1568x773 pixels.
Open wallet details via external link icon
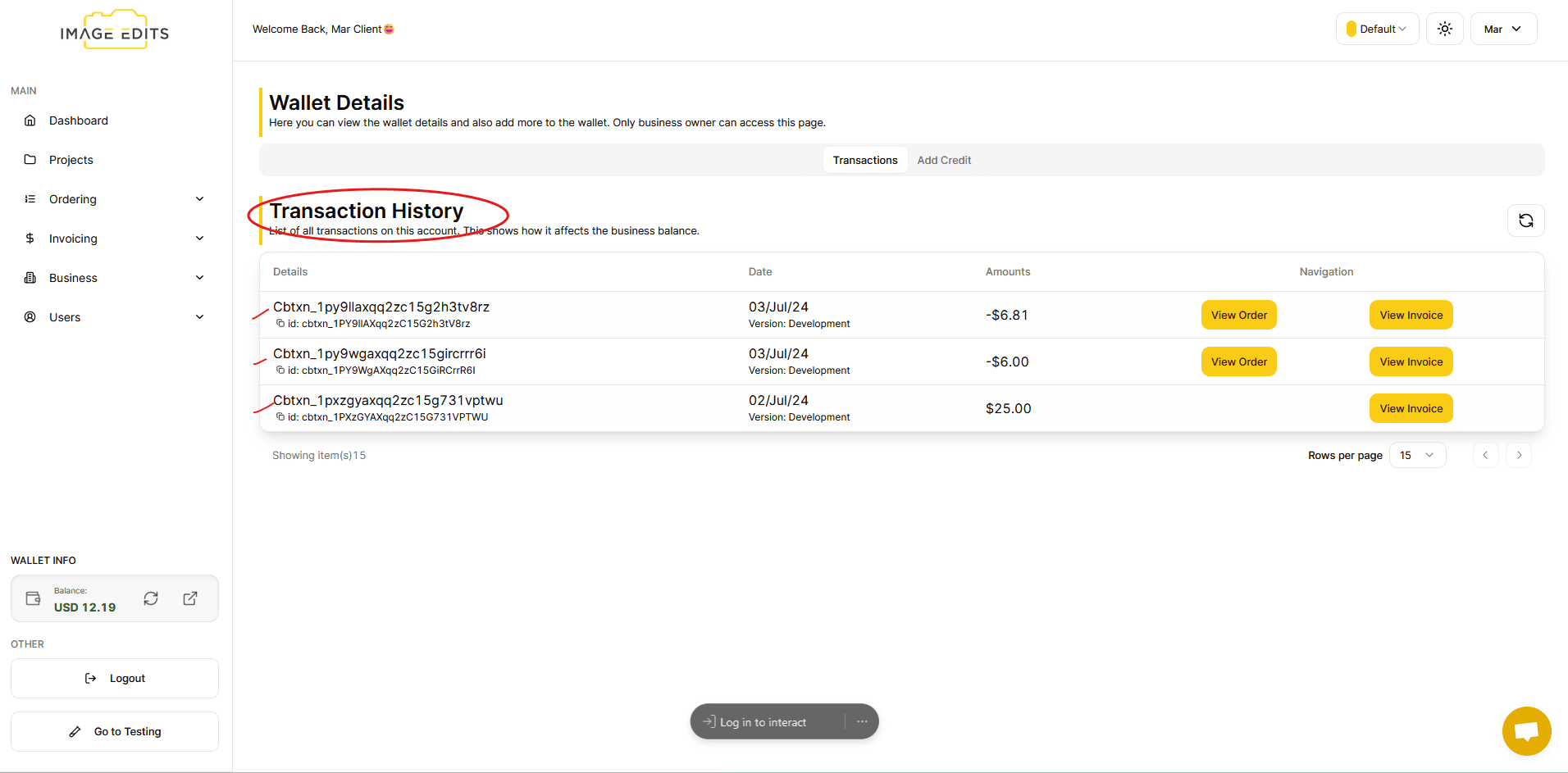pyautogui.click(x=190, y=598)
